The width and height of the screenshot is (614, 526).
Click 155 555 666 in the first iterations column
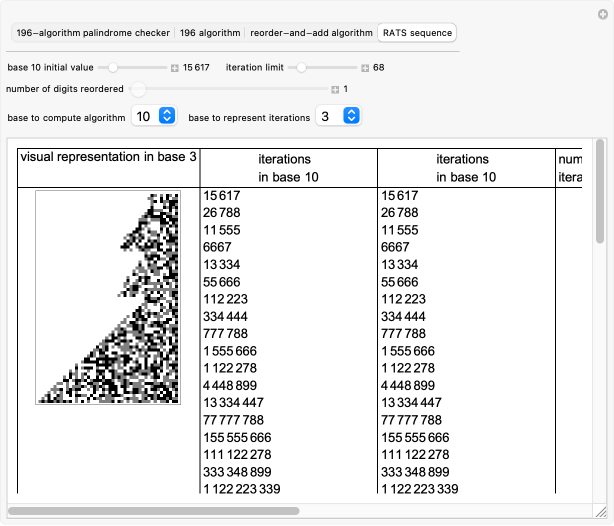(x=237, y=437)
